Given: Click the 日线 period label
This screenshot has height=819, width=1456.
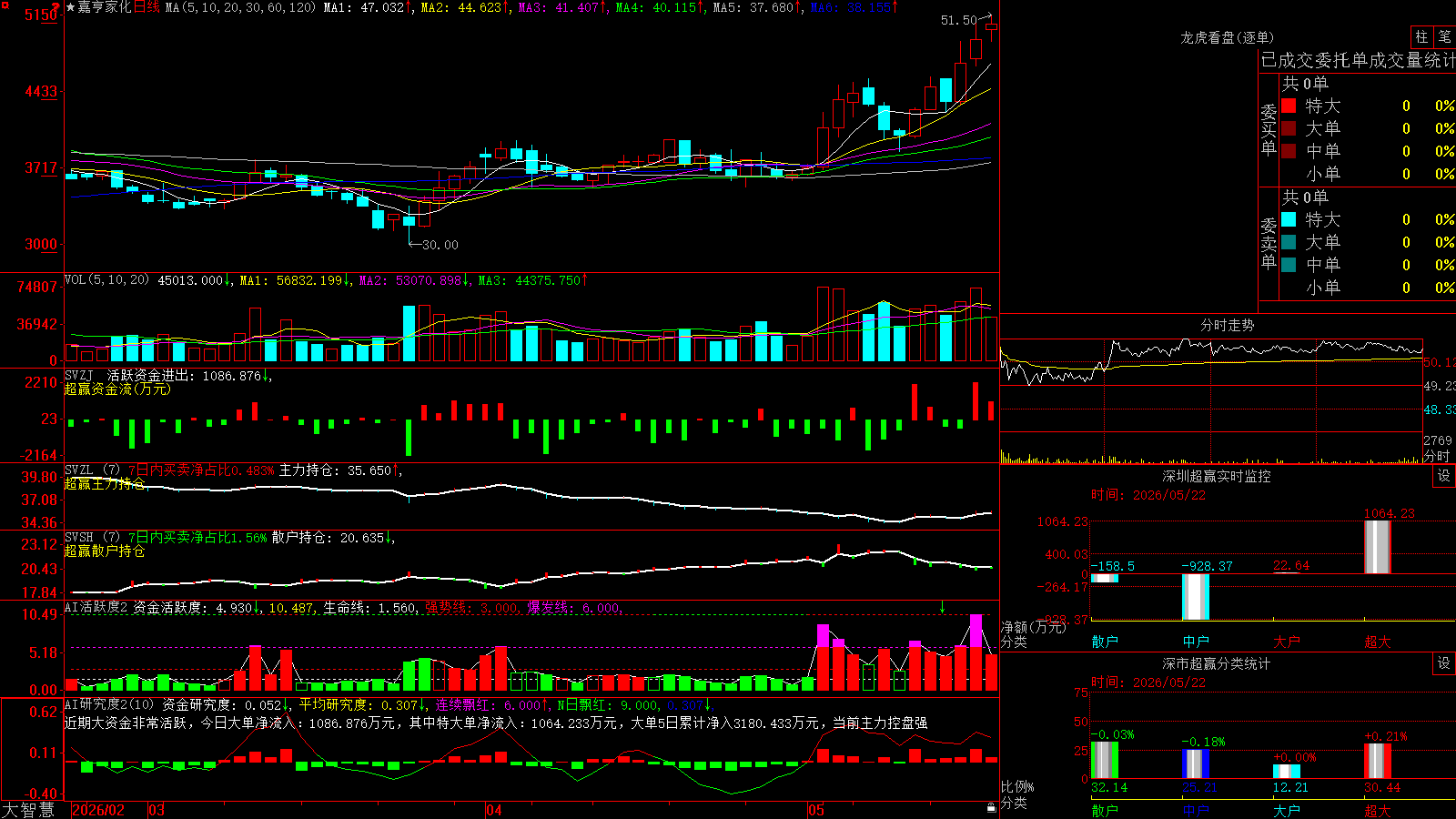Looking at the screenshot, I should 147,7.
